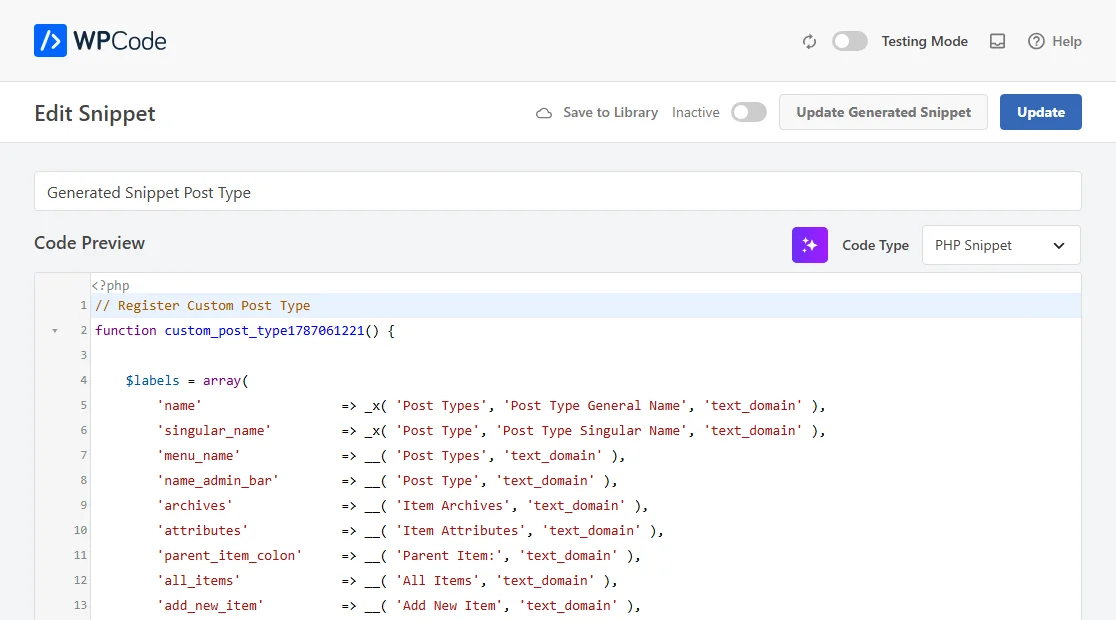Click the Save to Library cloud icon

[x=544, y=113]
